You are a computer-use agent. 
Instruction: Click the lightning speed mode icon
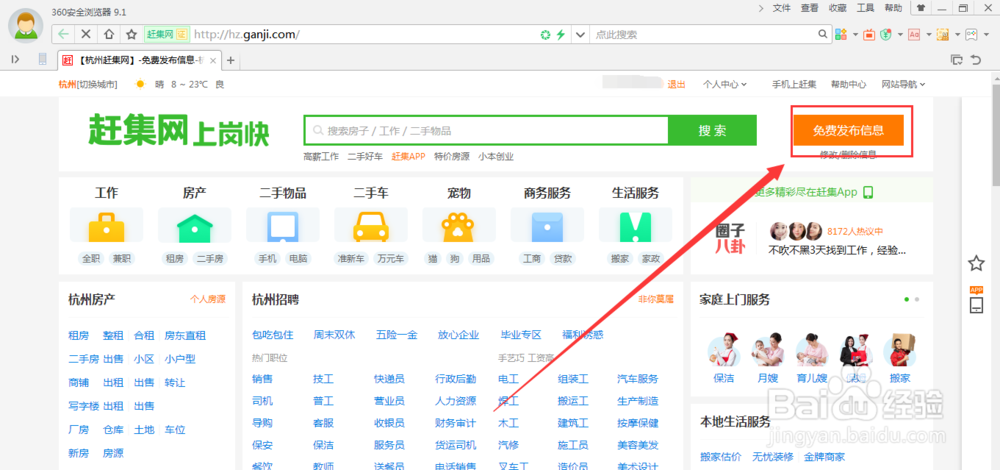click(561, 34)
